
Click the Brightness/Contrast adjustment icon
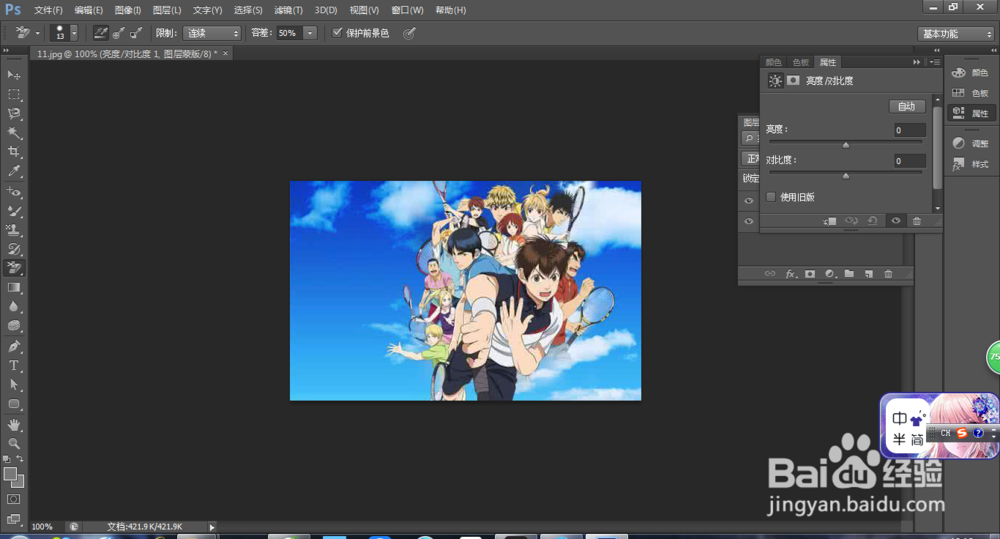pos(775,80)
